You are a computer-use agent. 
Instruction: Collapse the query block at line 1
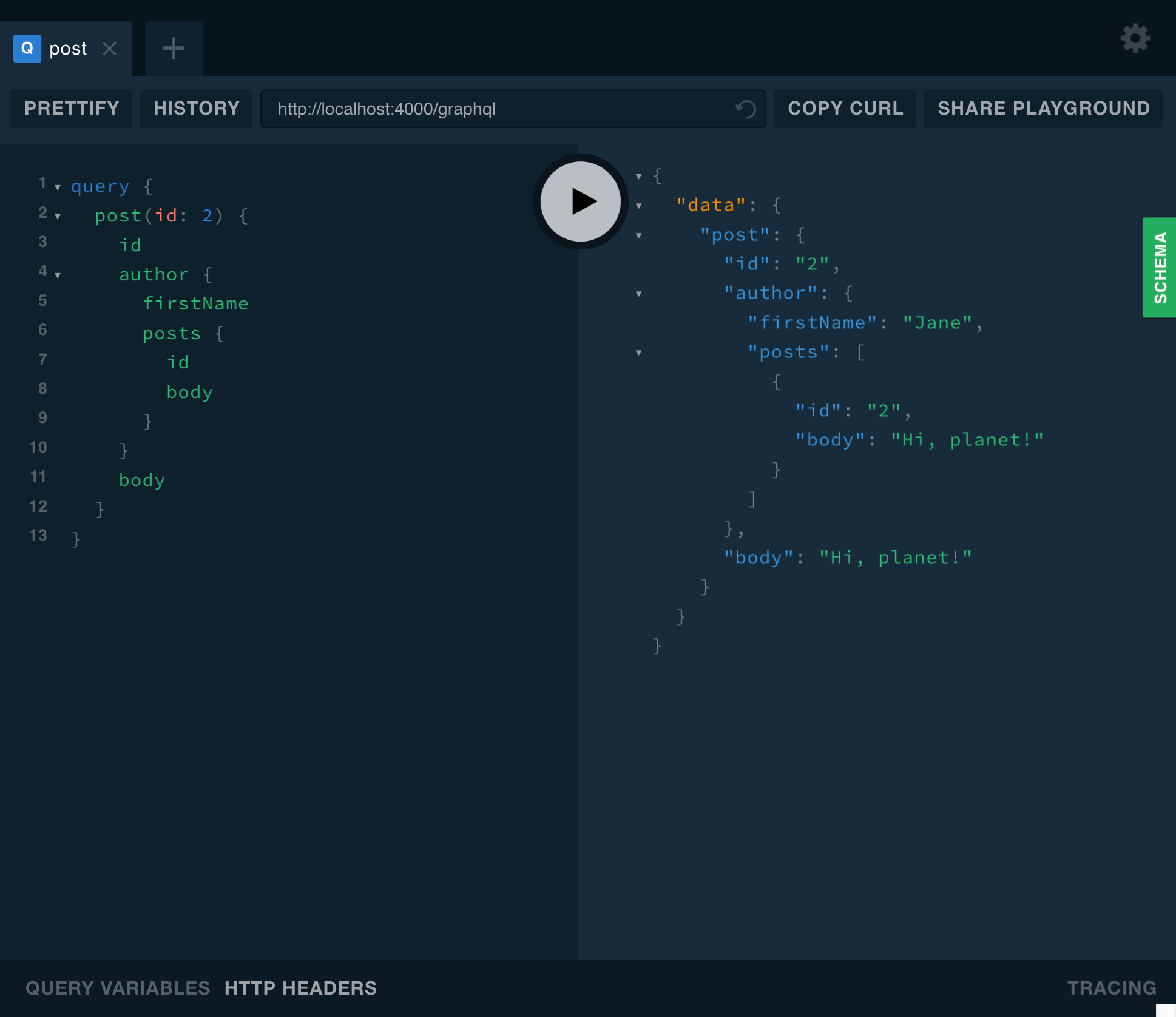pyautogui.click(x=58, y=187)
